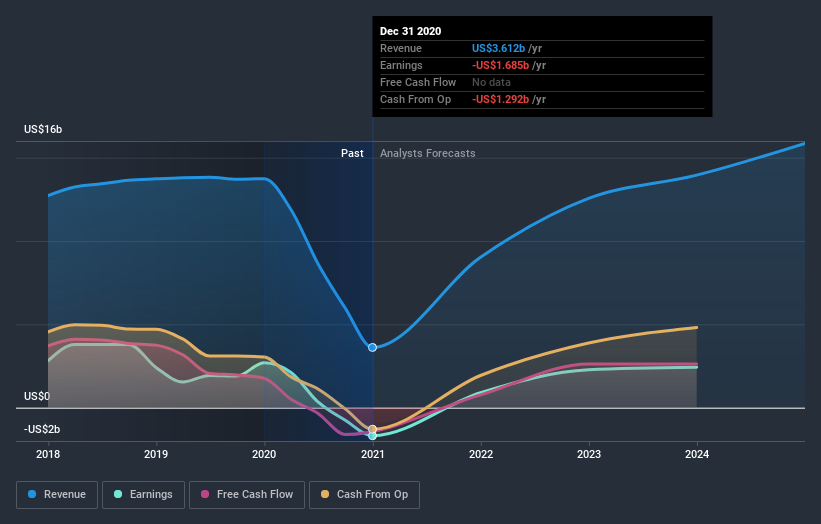Click the Earnings row label in tooltip
Screen dimensions: 821x524
(x=401, y=65)
